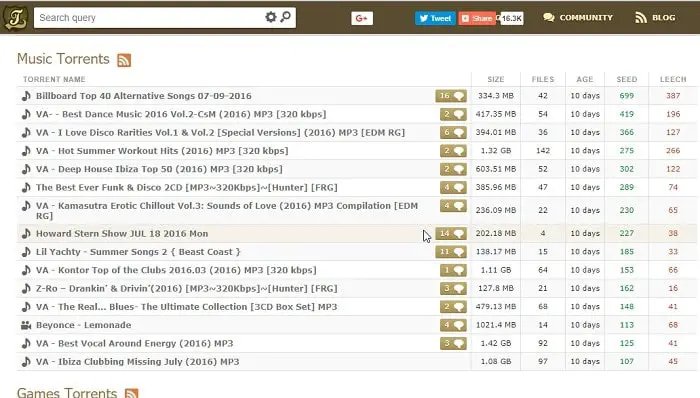Image resolution: width=700 pixels, height=398 pixels.
Task: Open comments badge for Kontor Top of the Clubs
Action: tap(453, 270)
